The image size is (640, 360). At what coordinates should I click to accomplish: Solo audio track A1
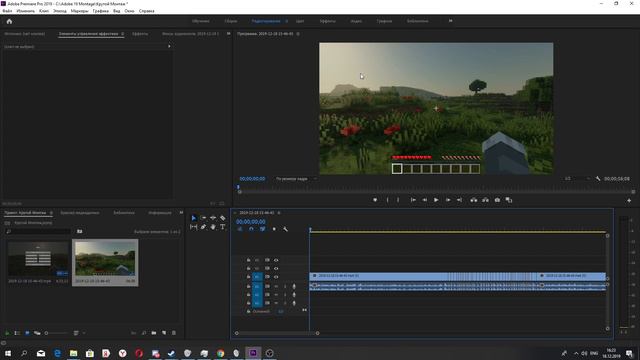[x=285, y=286]
